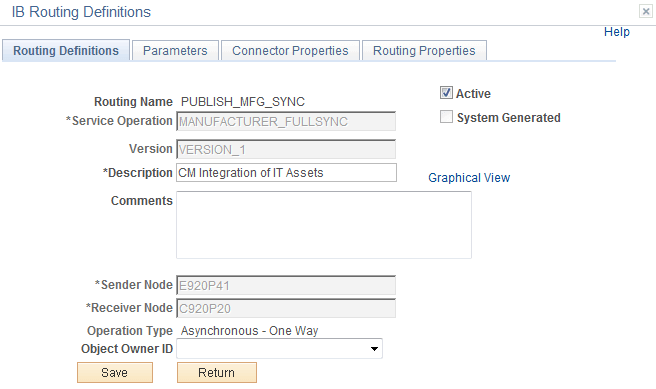
Task: Click the Object Owner ID label
Action: point(127,349)
